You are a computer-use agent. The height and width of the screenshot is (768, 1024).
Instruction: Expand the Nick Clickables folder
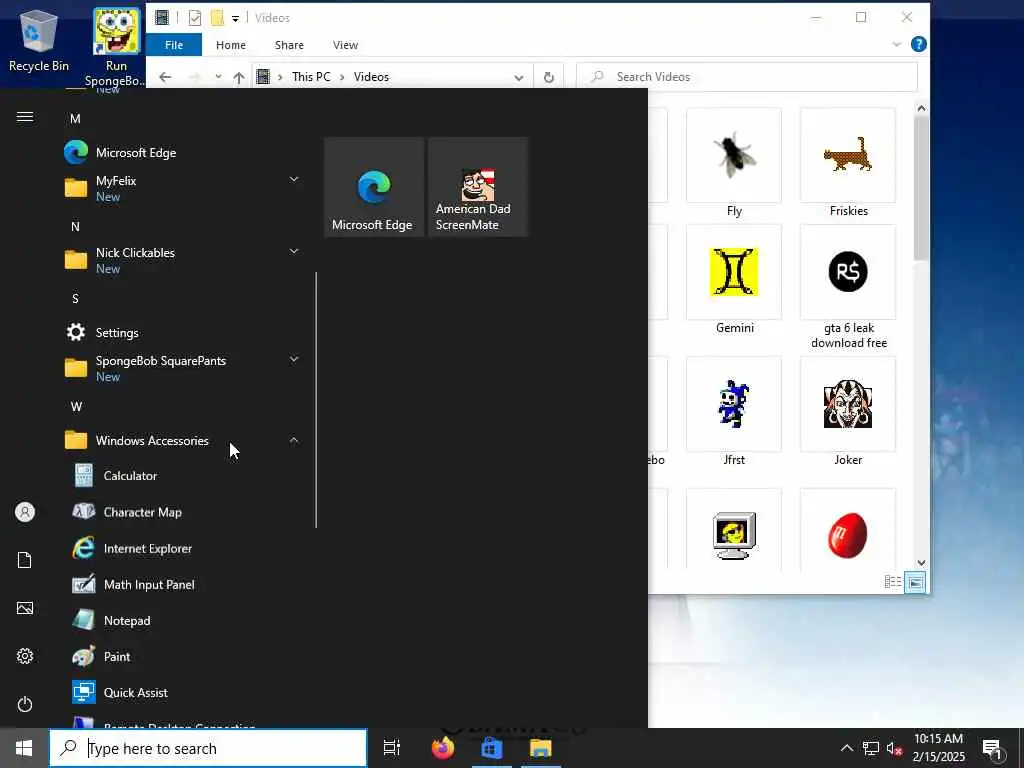pyautogui.click(x=294, y=251)
